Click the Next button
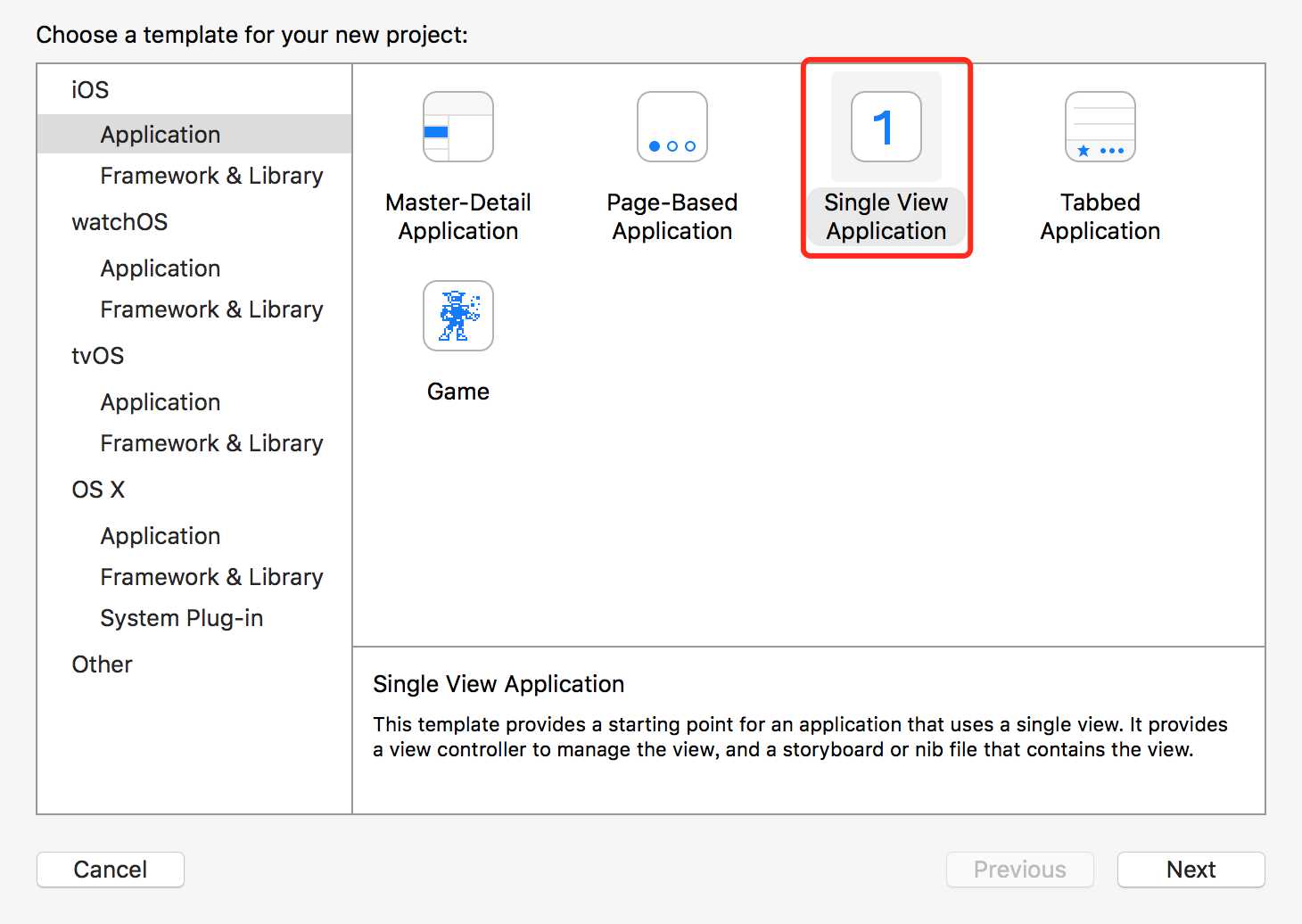 pyautogui.click(x=1191, y=870)
